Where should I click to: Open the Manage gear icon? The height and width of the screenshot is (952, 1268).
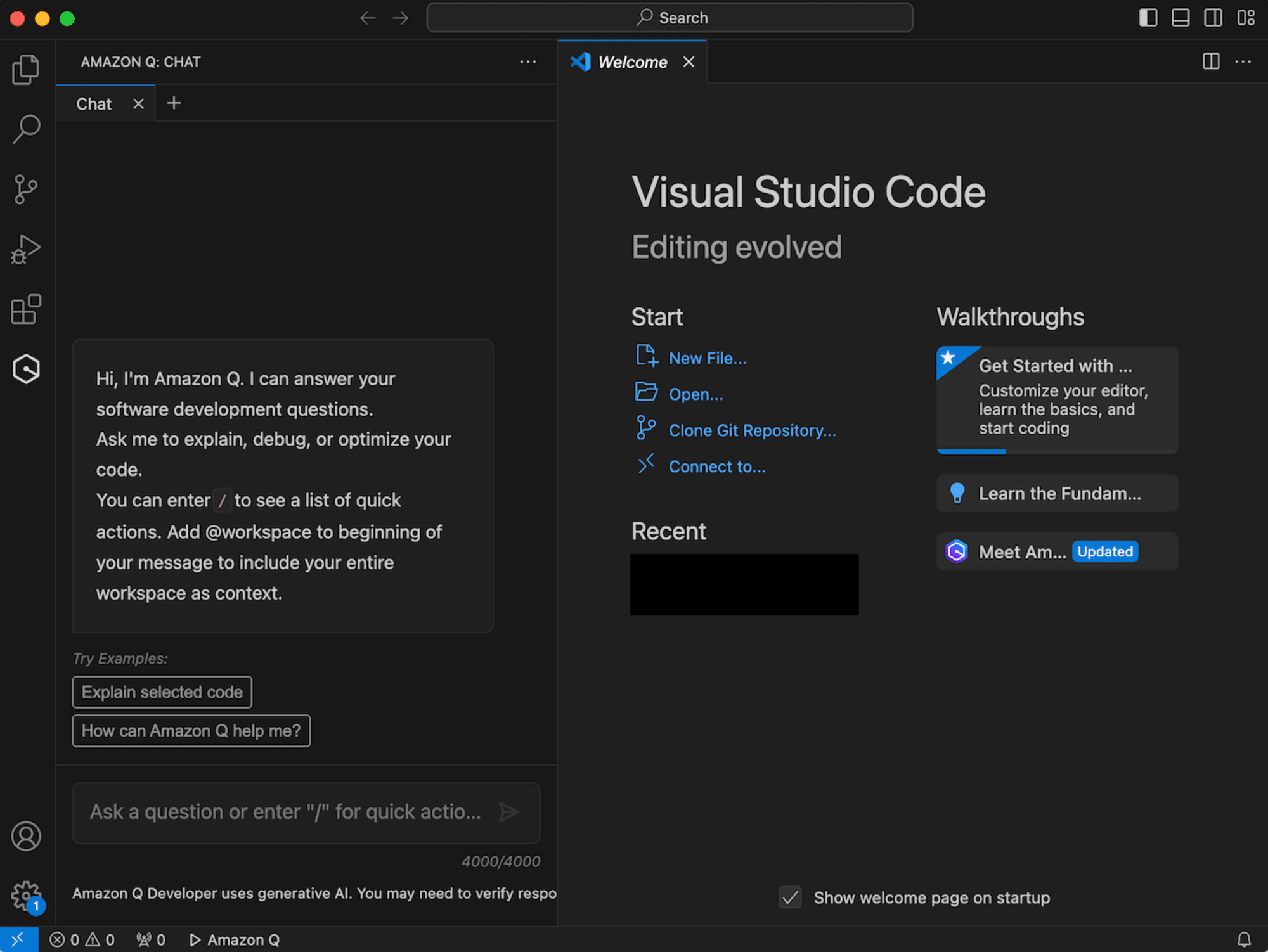[x=26, y=896]
